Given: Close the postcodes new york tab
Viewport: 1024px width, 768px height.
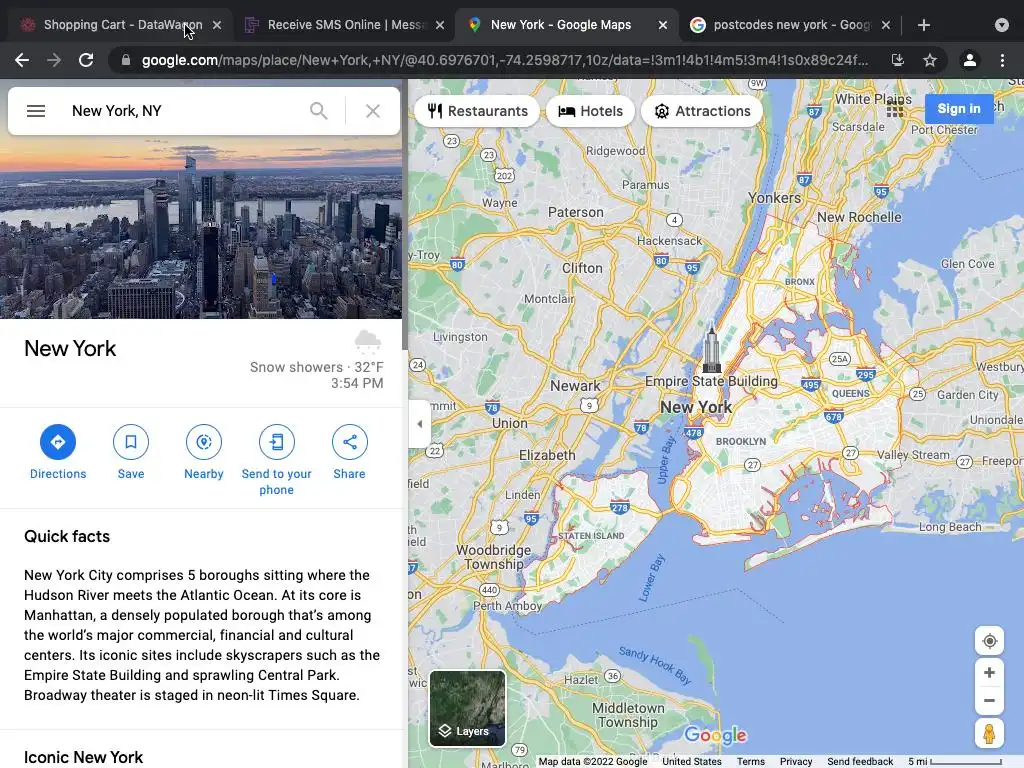Looking at the screenshot, I should tap(886, 25).
